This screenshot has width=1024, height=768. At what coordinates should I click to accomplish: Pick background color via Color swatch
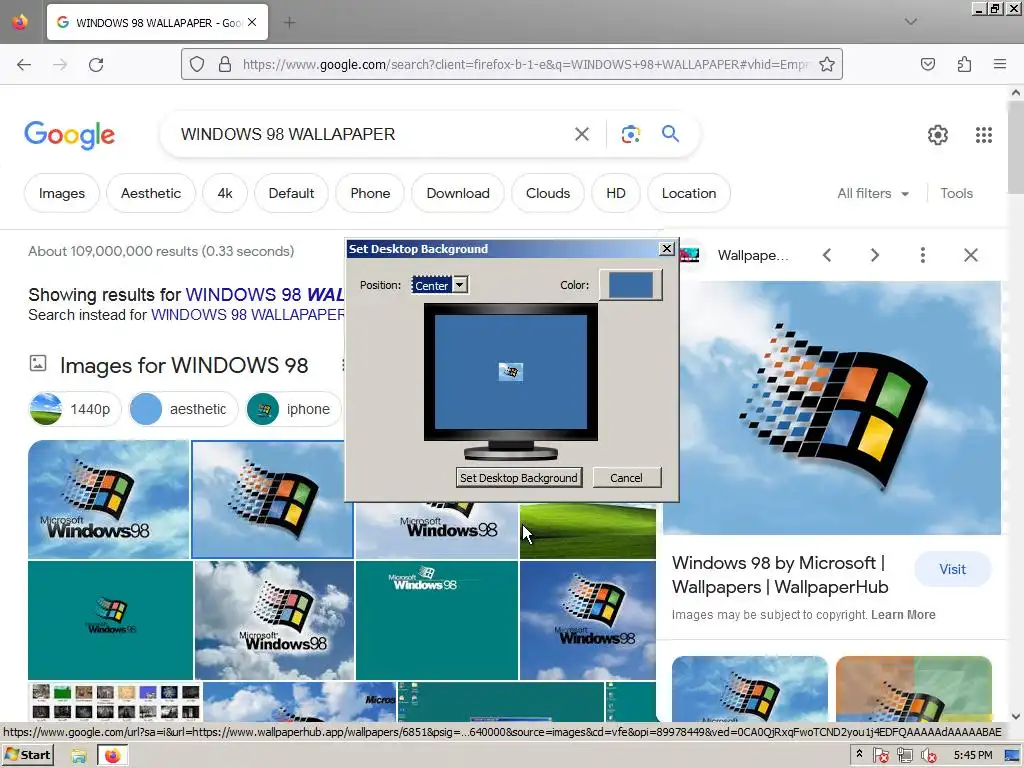click(x=630, y=285)
